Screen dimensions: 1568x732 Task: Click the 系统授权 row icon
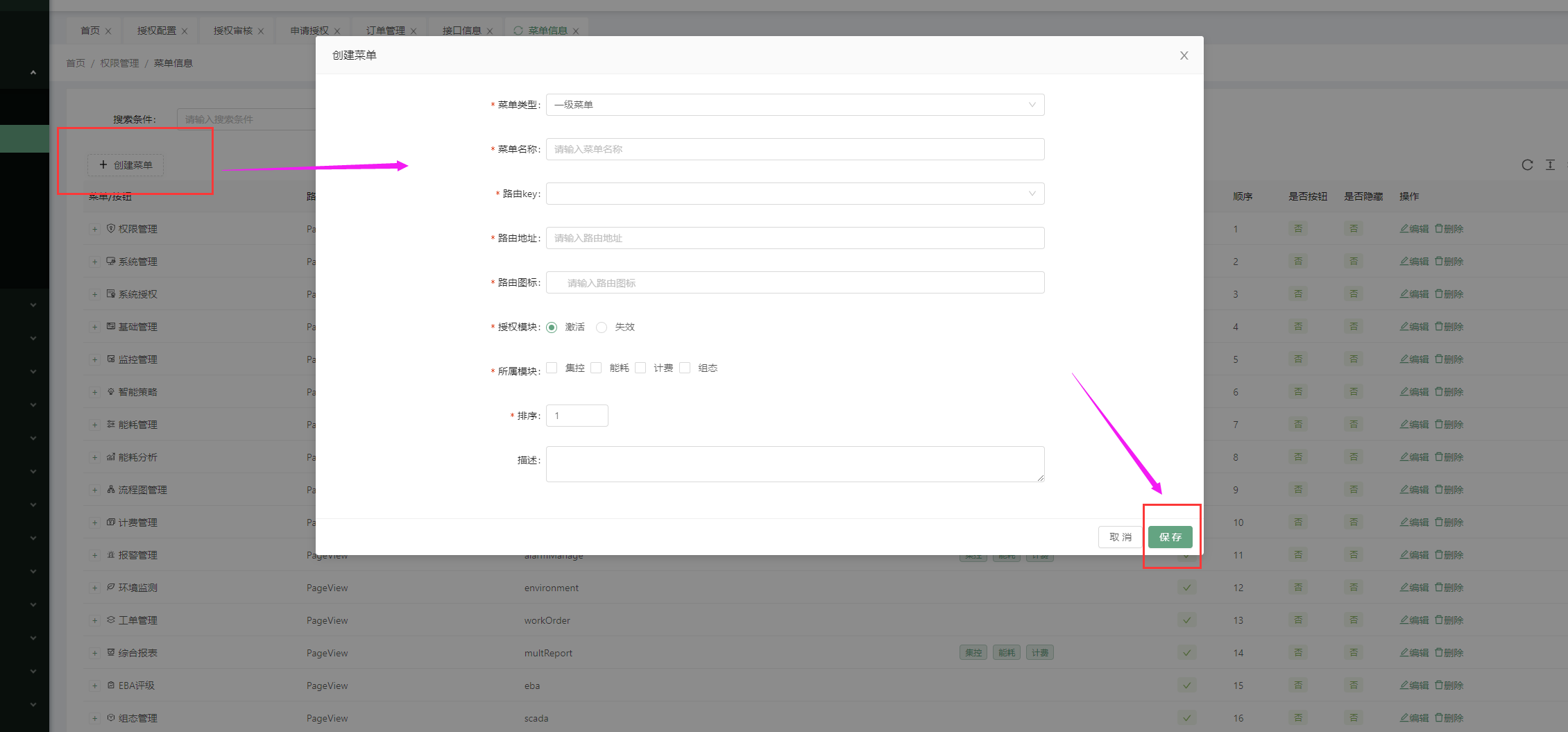click(x=111, y=293)
